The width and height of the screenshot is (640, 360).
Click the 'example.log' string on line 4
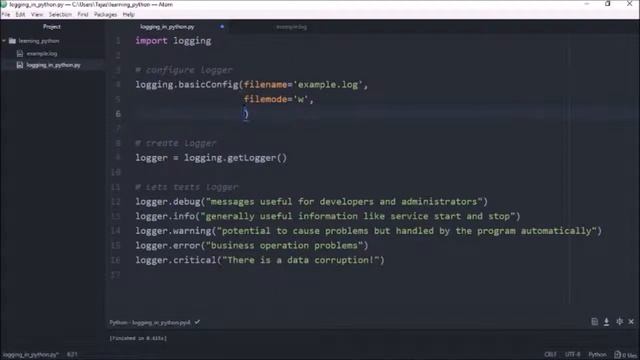328,85
